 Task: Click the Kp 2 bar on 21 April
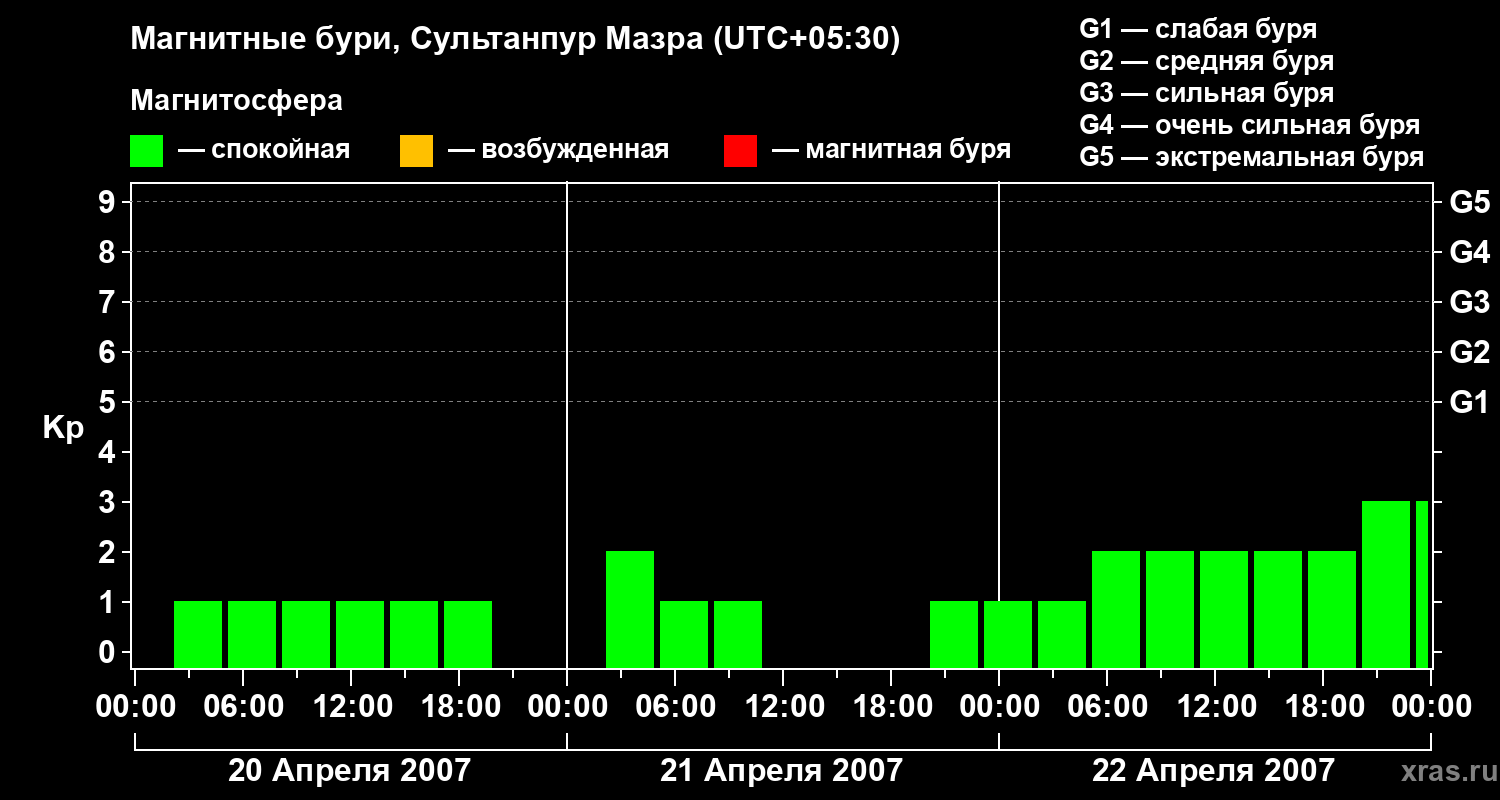click(630, 609)
